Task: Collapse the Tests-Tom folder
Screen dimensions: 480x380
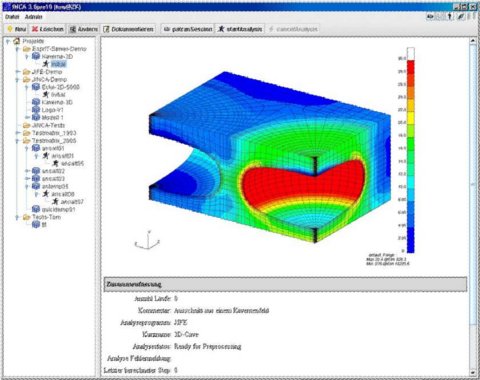Action: tap(17, 217)
